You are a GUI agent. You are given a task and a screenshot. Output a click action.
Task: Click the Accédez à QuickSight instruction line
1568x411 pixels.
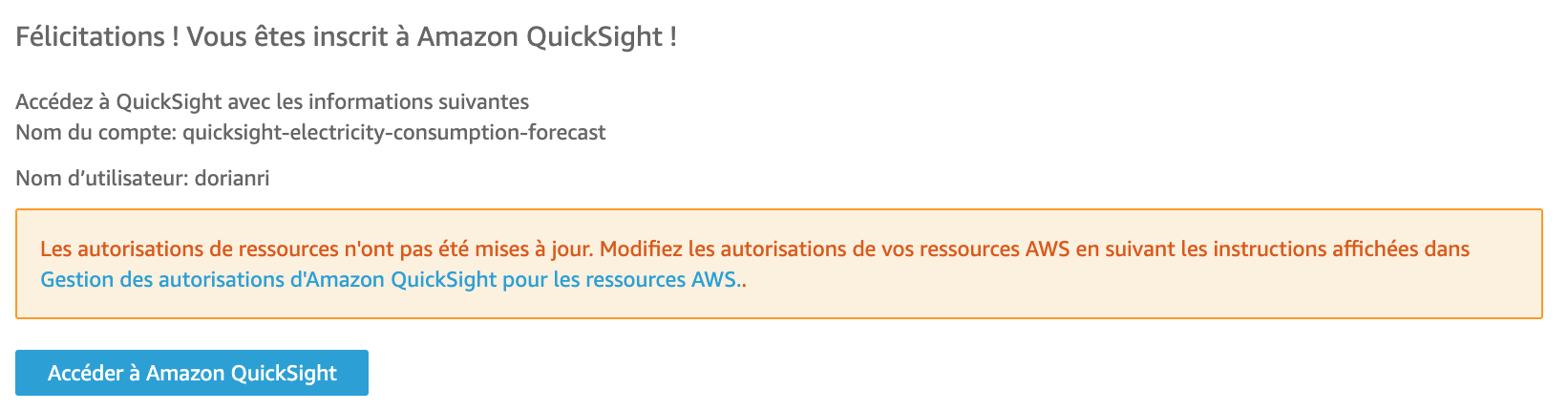pos(272,101)
